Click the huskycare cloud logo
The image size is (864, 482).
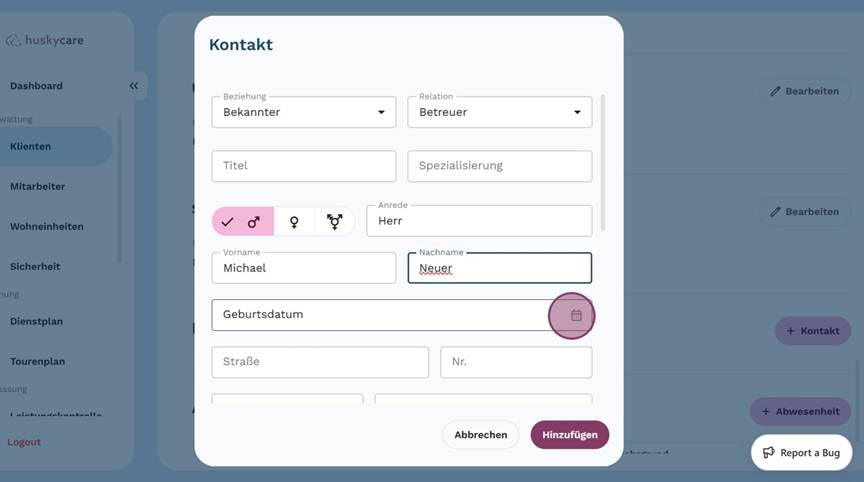[x=13, y=41]
